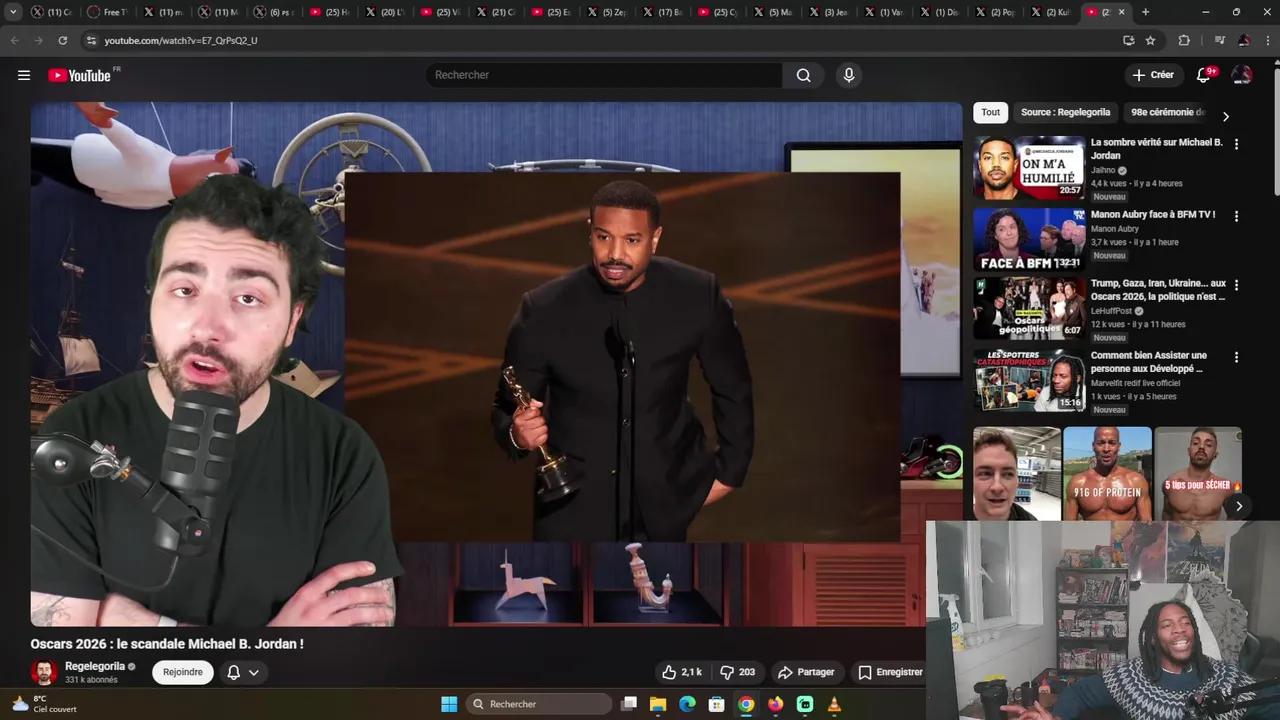The height and width of the screenshot is (720, 1280).
Task: Open the media controls icon in the Chrome toolbar
Action: 1218,40
